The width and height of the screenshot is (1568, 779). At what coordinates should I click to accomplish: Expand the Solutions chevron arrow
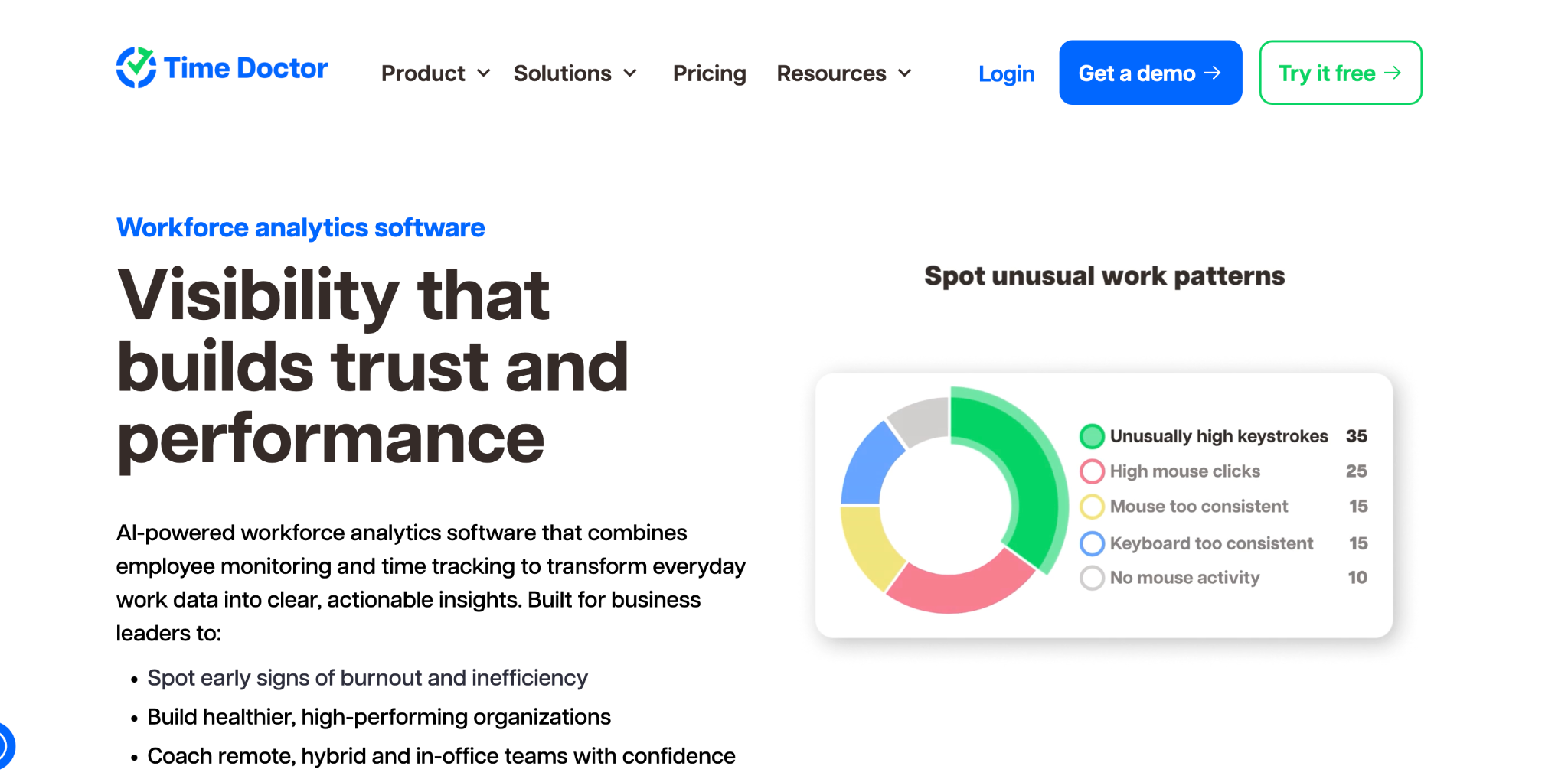pos(630,73)
